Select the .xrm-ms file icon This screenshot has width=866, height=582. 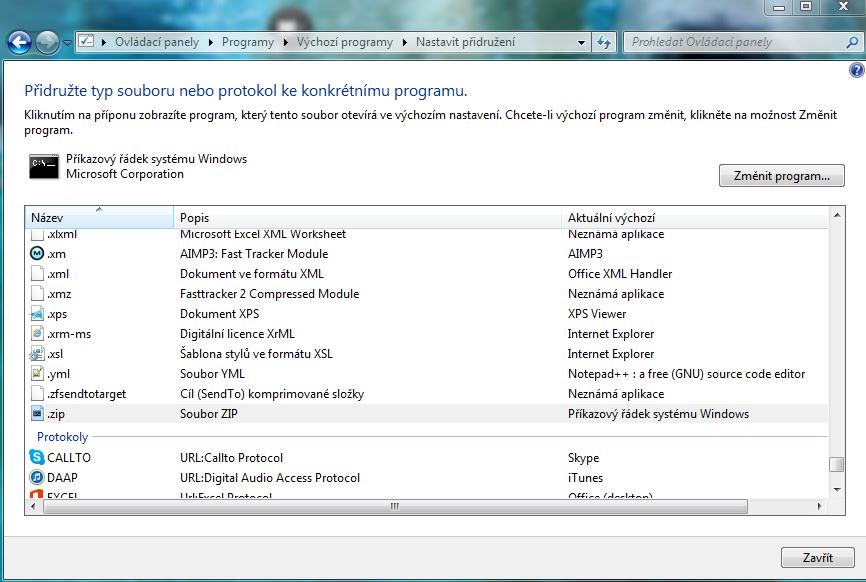(x=36, y=334)
